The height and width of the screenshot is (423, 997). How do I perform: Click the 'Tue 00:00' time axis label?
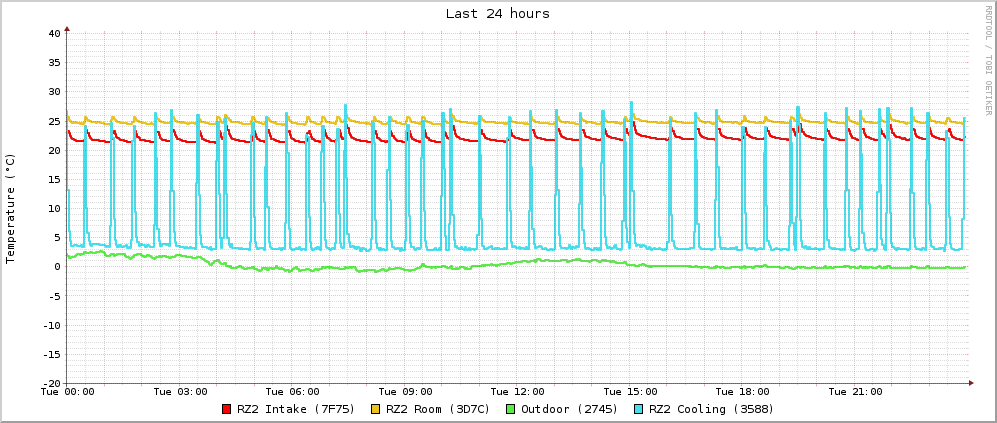pos(66,392)
